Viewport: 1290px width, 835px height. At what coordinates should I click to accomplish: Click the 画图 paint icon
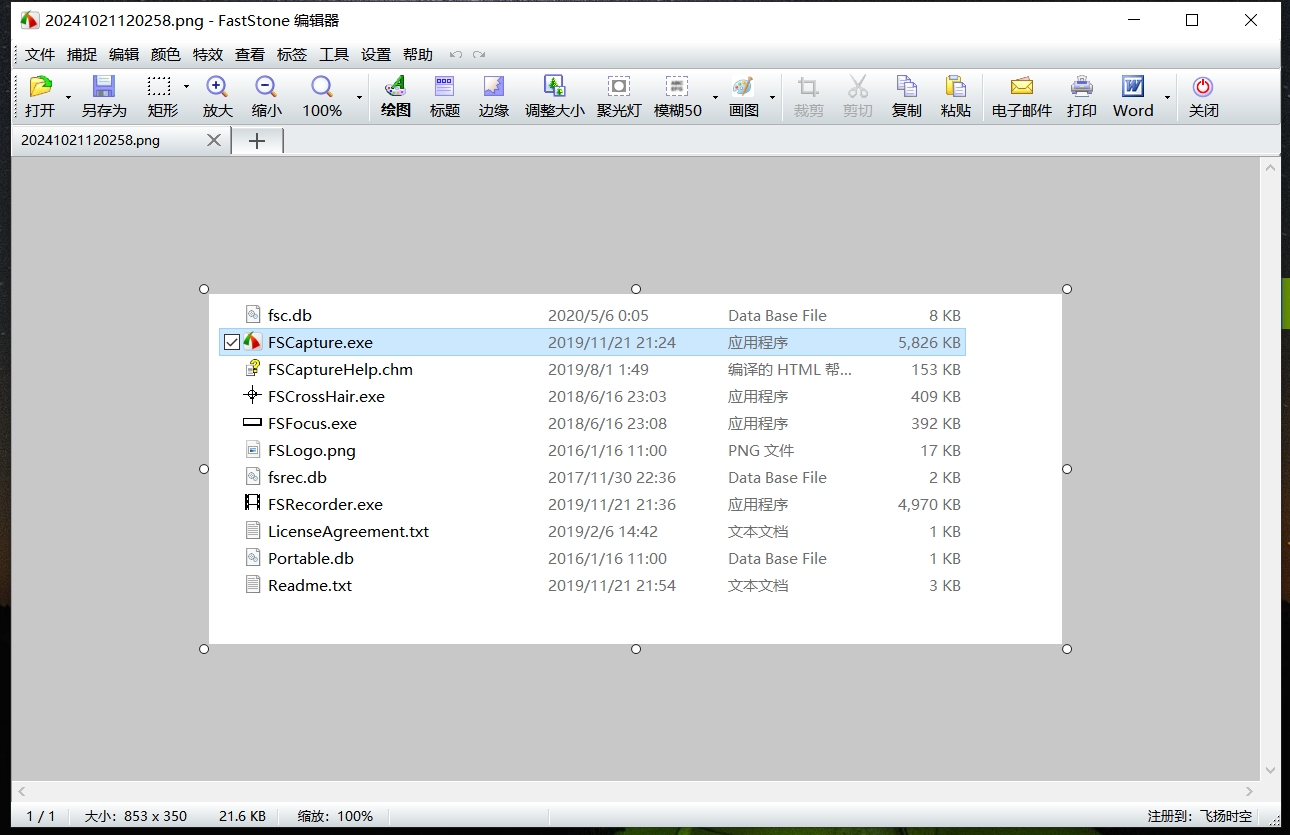(743, 87)
